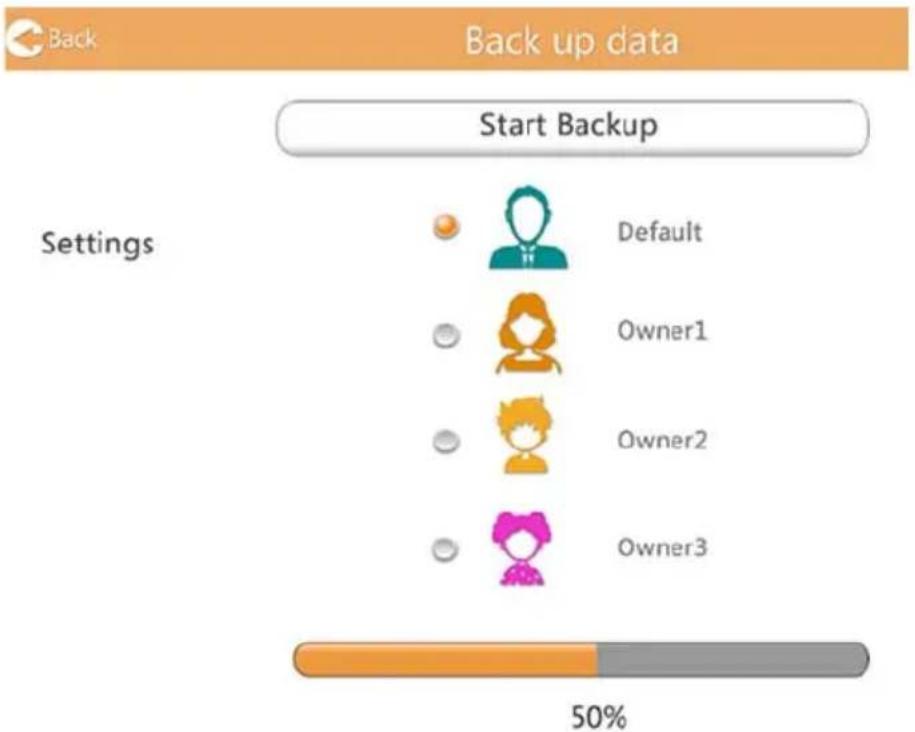Screen dimensions: 915x732
Task: Click the Owner1 name label
Action: [x=662, y=331]
